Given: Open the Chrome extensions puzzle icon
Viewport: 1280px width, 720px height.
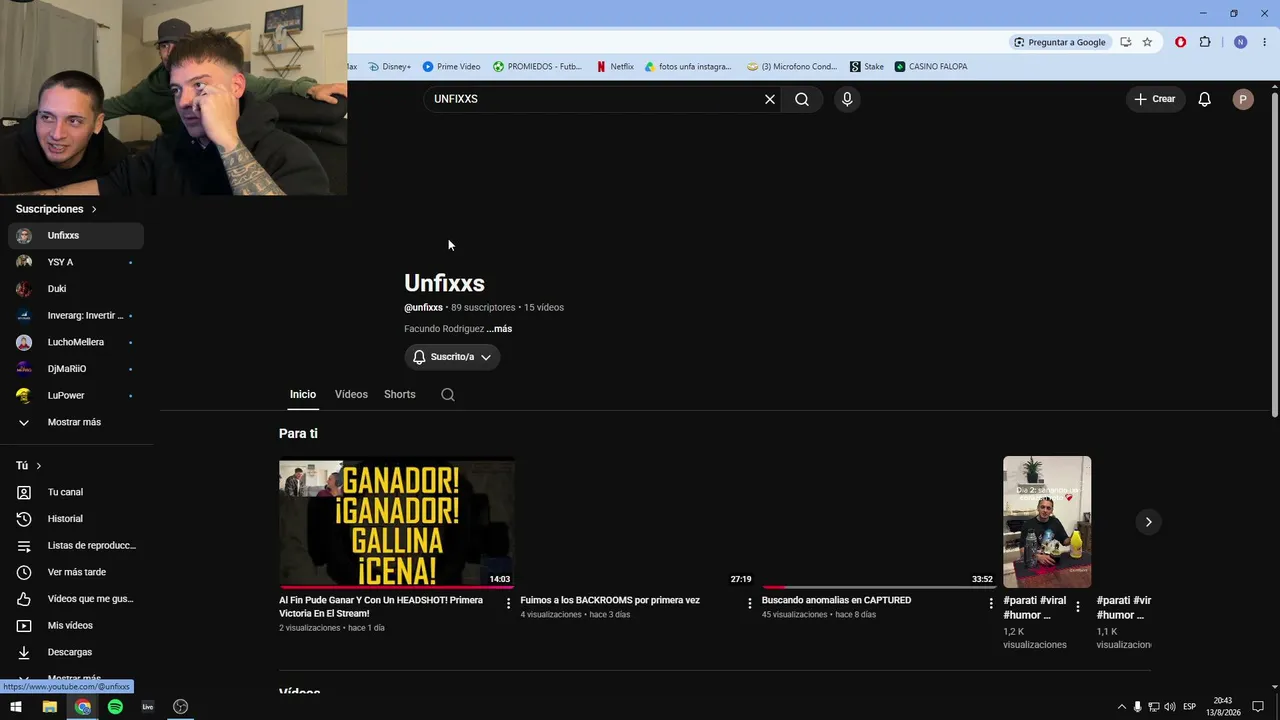Looking at the screenshot, I should tap(1205, 42).
